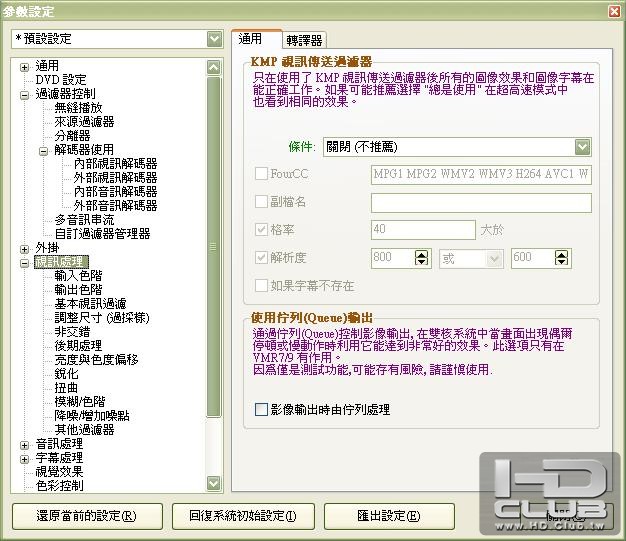Select 輸出色階 in the tree
The height and width of the screenshot is (541, 626).
coord(78,289)
